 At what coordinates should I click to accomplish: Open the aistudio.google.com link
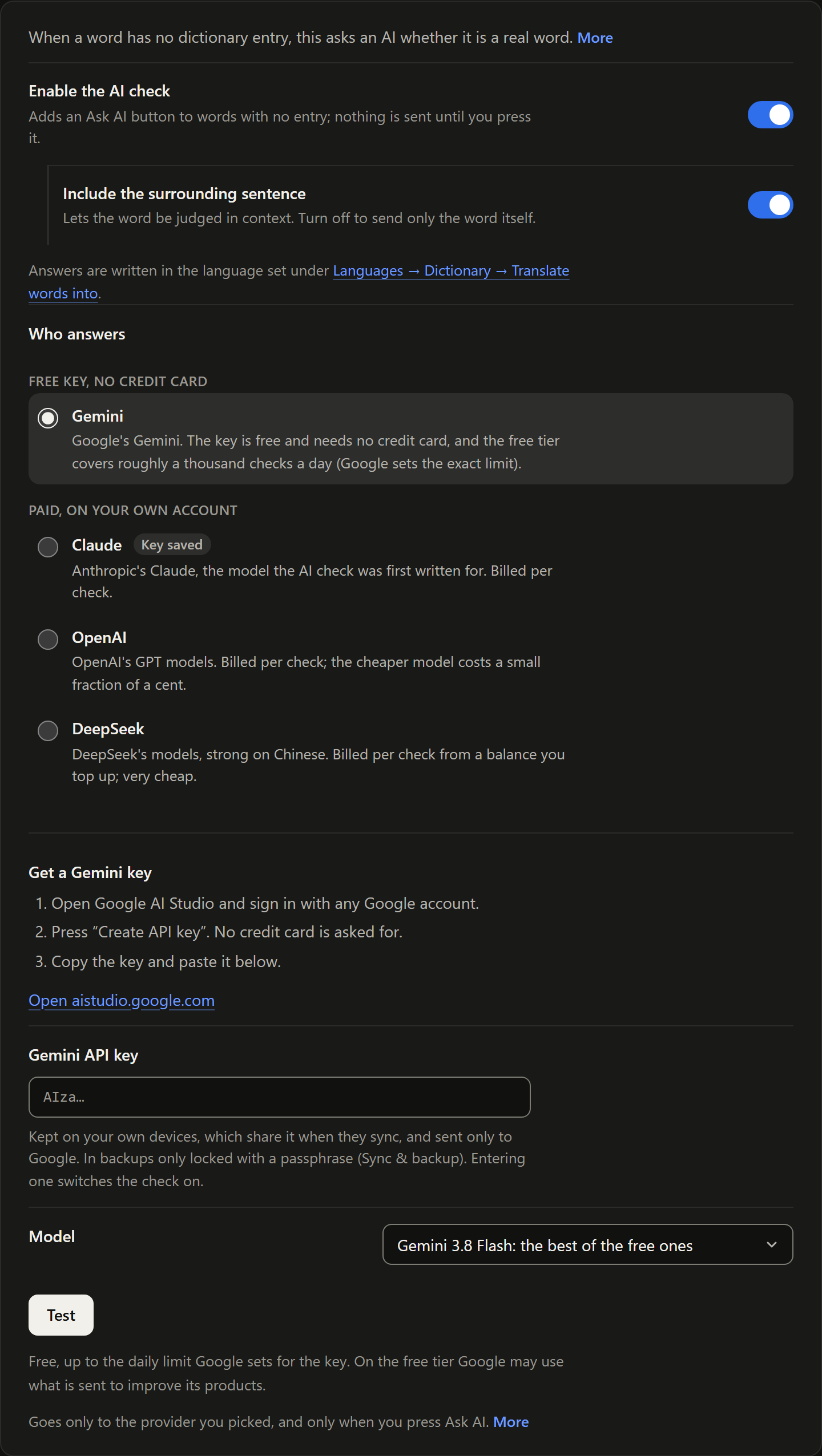point(122,1000)
